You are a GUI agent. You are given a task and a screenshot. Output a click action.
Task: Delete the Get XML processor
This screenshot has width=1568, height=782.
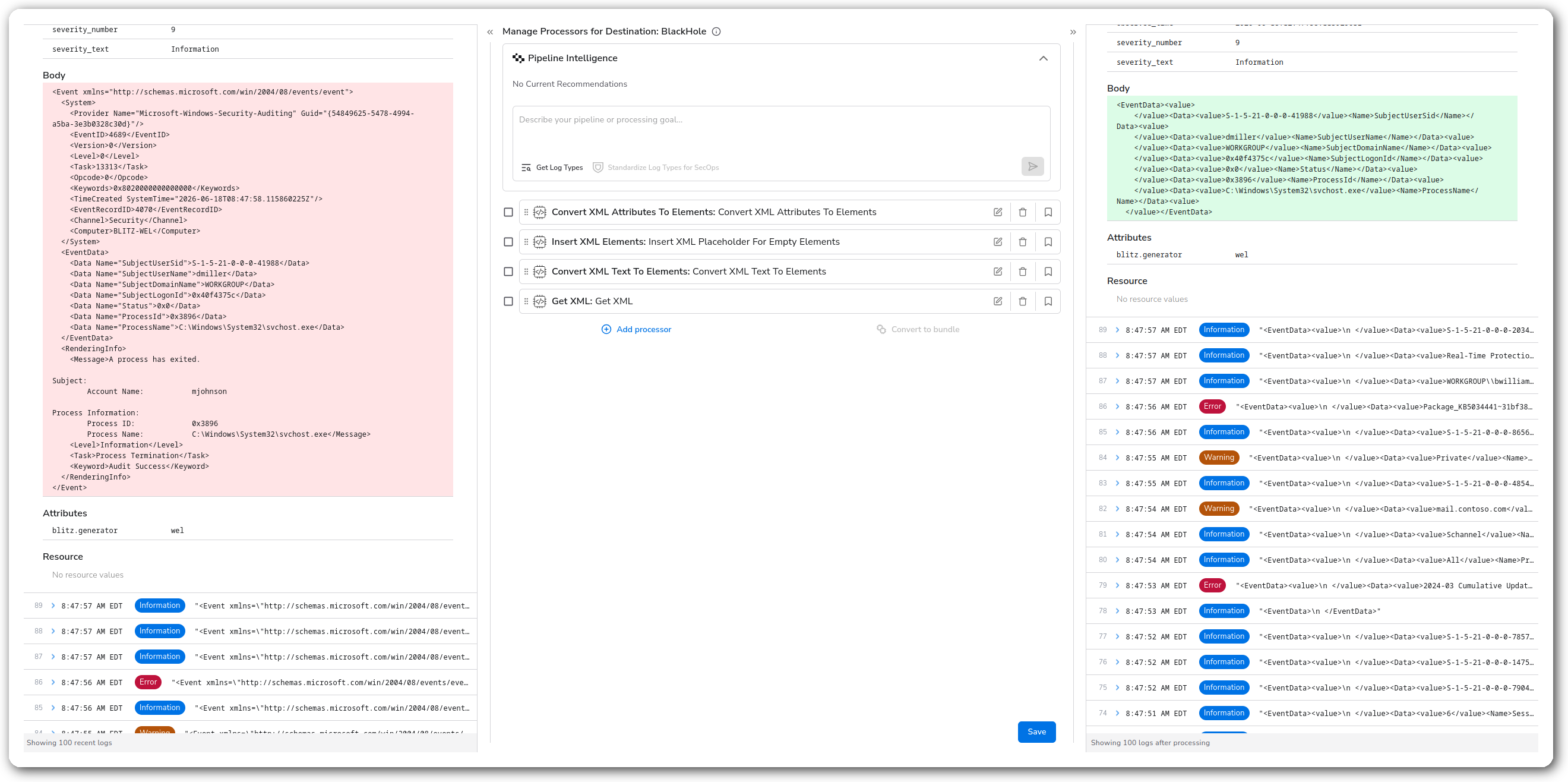(1023, 301)
